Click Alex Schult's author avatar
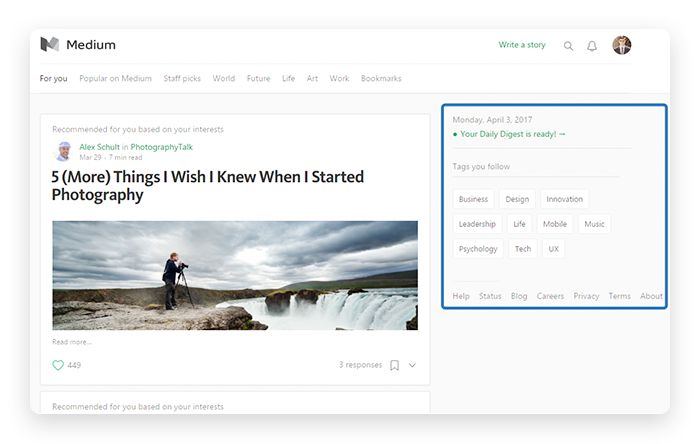 (63, 152)
